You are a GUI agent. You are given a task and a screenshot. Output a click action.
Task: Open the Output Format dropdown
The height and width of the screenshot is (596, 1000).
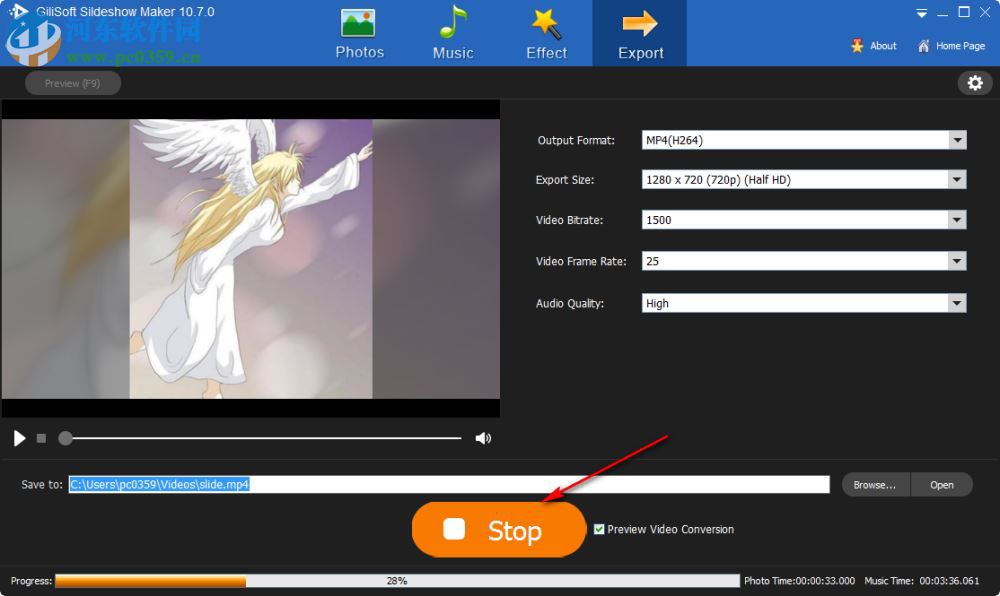tap(957, 140)
